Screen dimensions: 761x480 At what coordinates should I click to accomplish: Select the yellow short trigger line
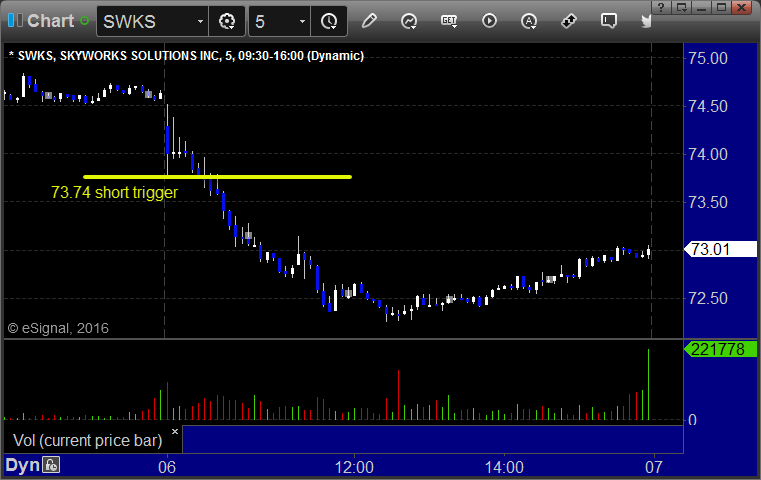click(x=217, y=177)
